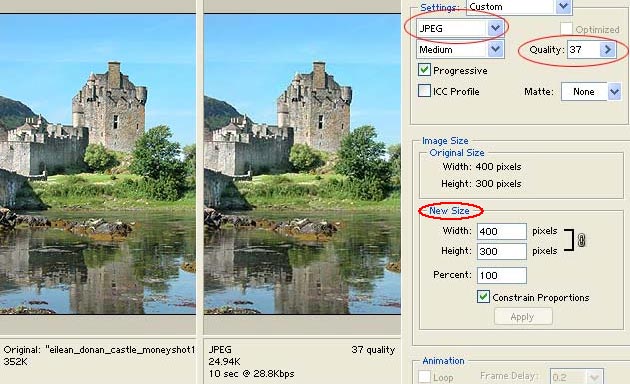Open the Matte color dropdown showing None
630x384 pixels.
[x=591, y=92]
